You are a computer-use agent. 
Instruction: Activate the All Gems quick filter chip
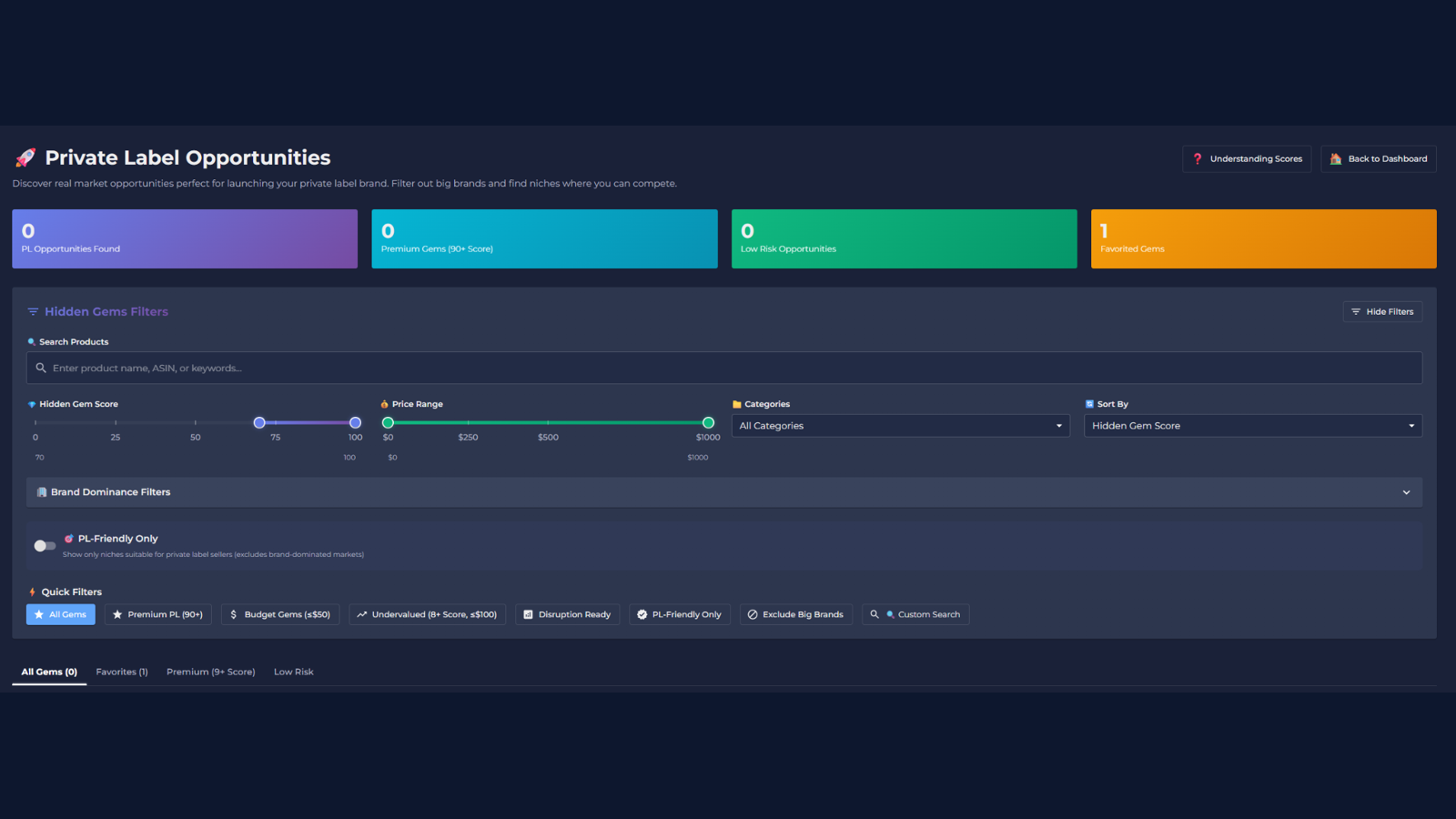[60, 615]
